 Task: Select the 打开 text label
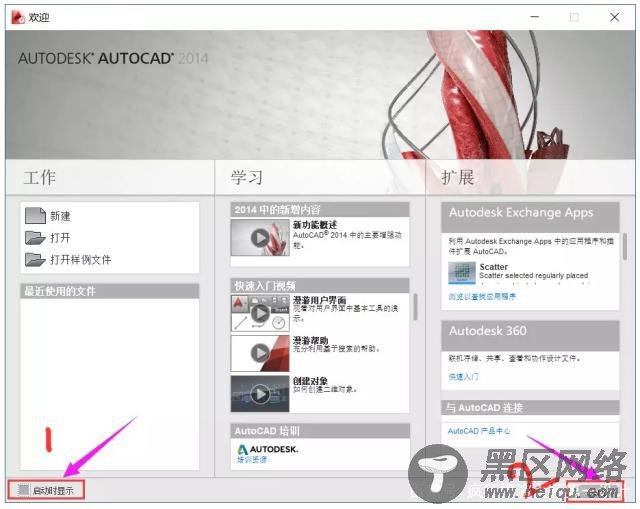click(60, 238)
